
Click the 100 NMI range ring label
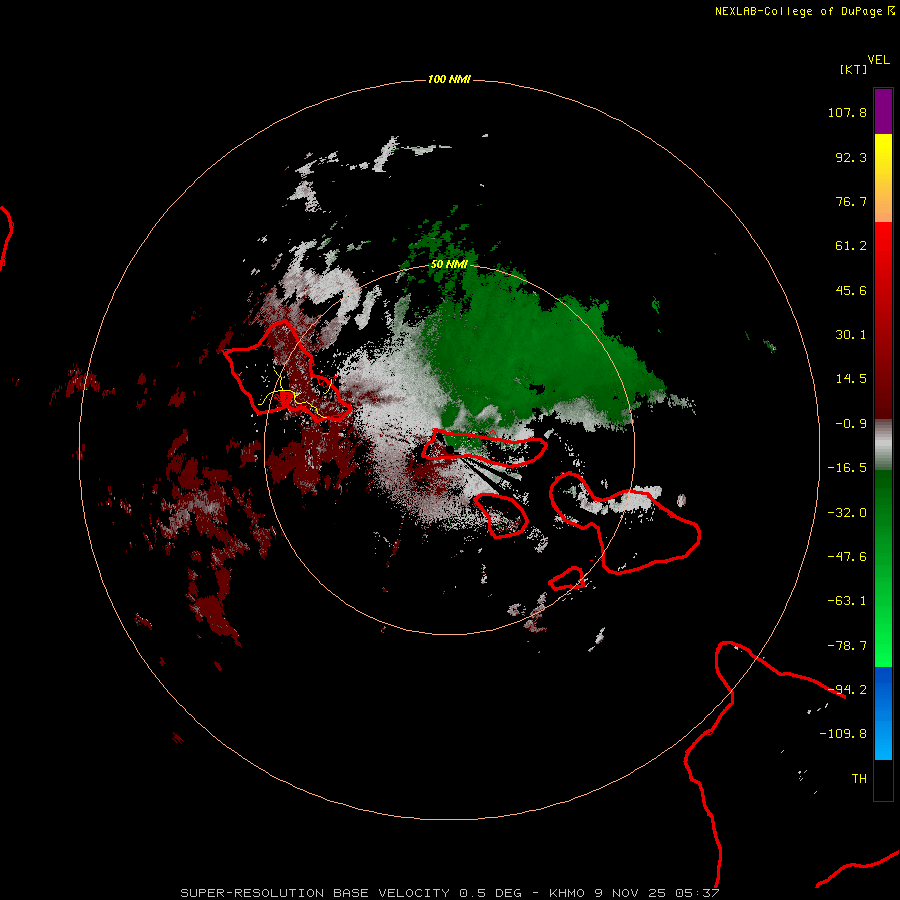tap(449, 79)
